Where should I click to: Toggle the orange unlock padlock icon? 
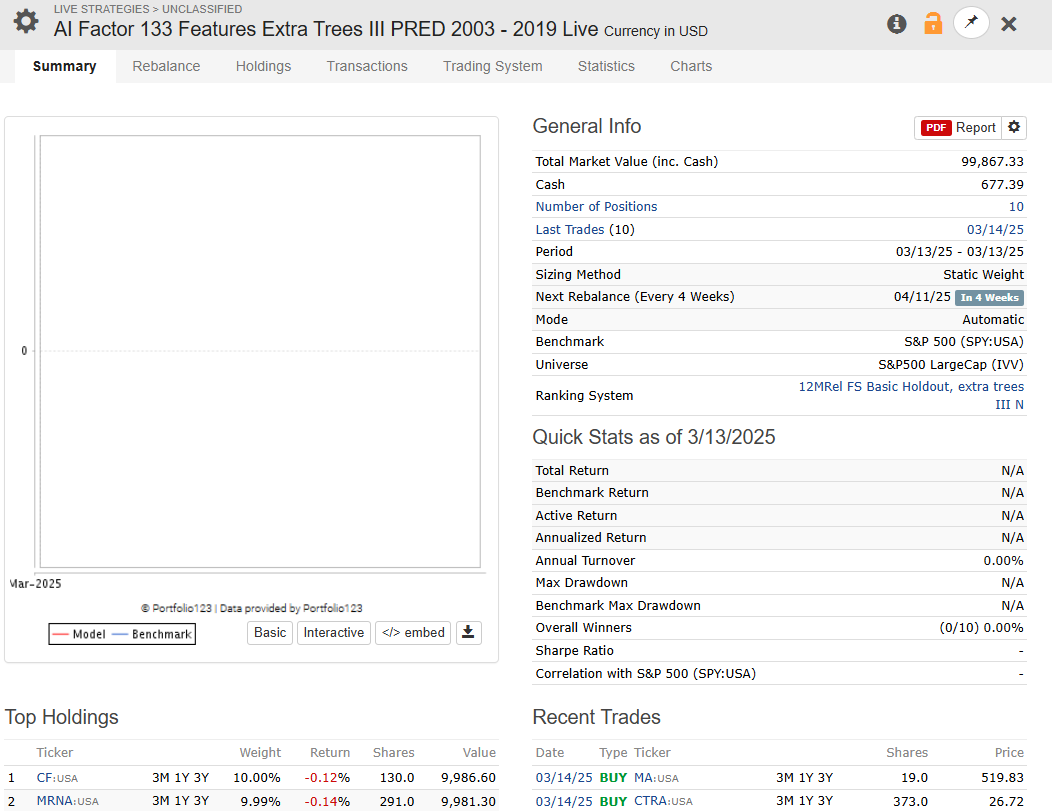933,23
